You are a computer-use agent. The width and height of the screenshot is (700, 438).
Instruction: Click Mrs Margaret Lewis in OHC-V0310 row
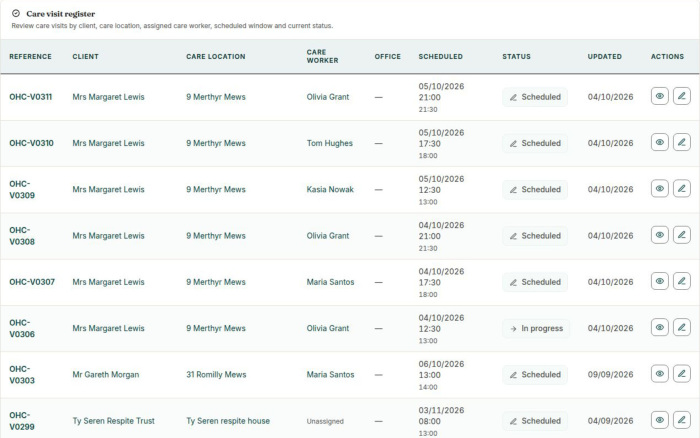click(108, 143)
